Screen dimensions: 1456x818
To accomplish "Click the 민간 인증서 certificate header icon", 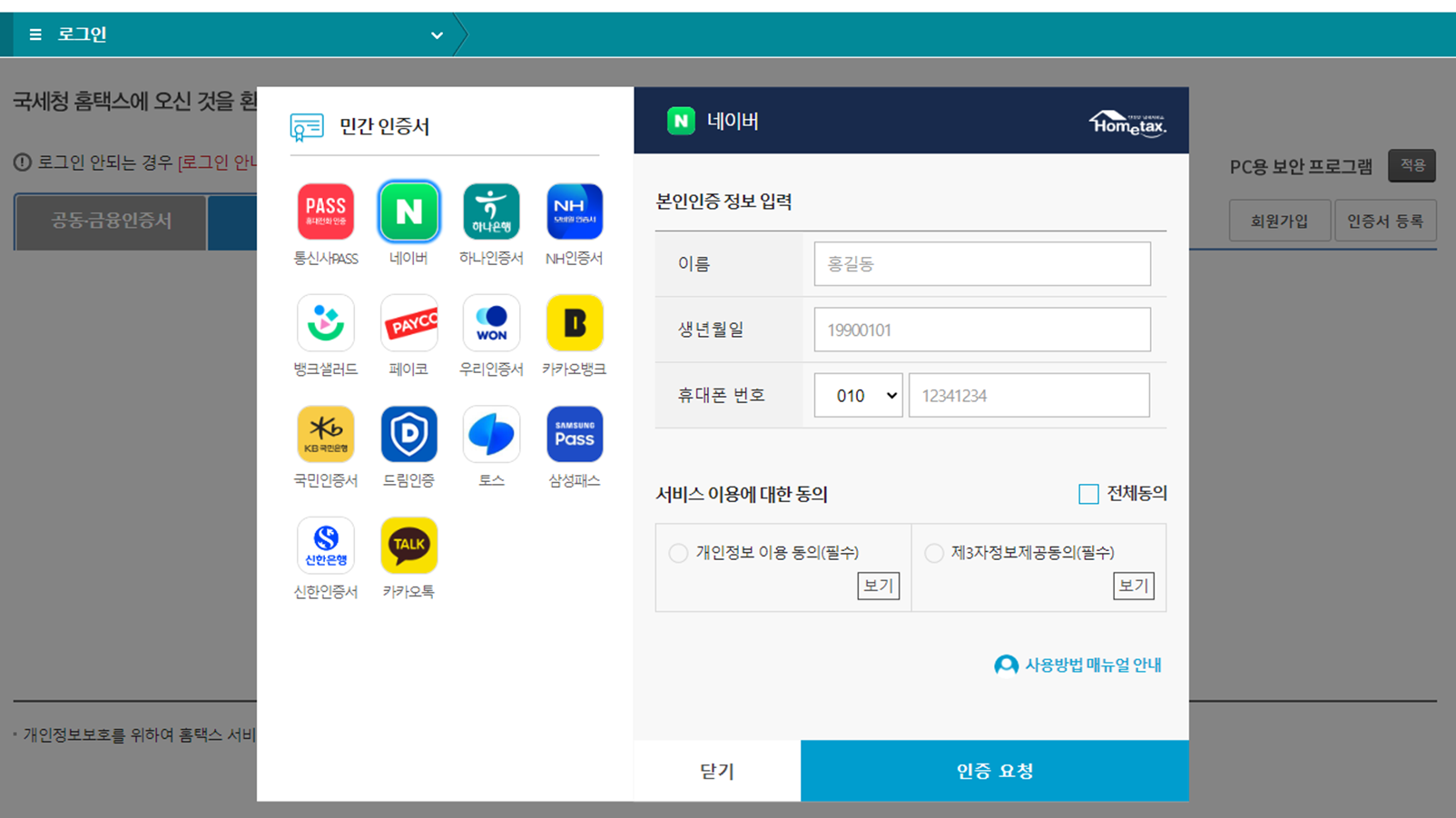I will click(307, 127).
